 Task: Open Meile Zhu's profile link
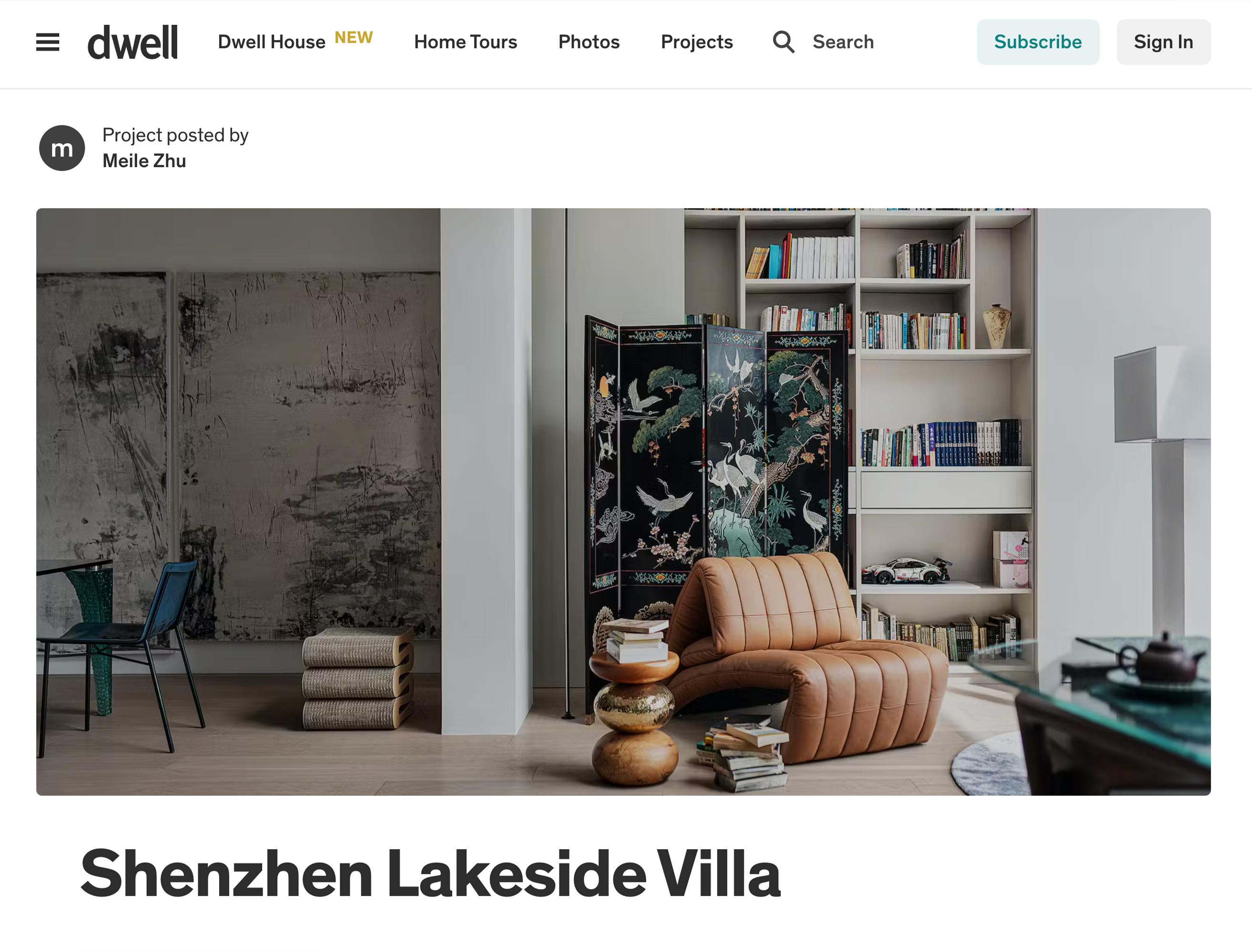pos(144,161)
